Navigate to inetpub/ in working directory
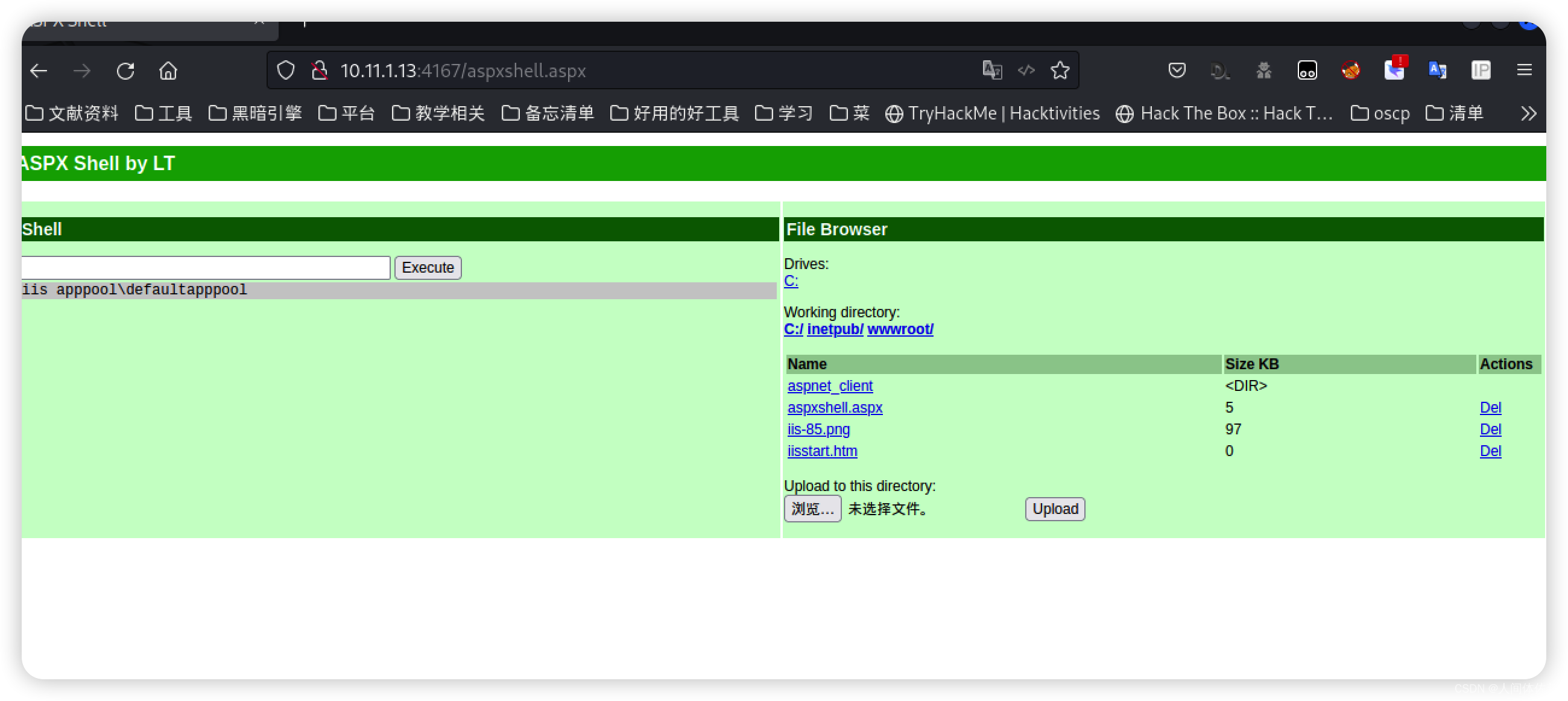Viewport: 1568px width, 701px height. tap(835, 329)
